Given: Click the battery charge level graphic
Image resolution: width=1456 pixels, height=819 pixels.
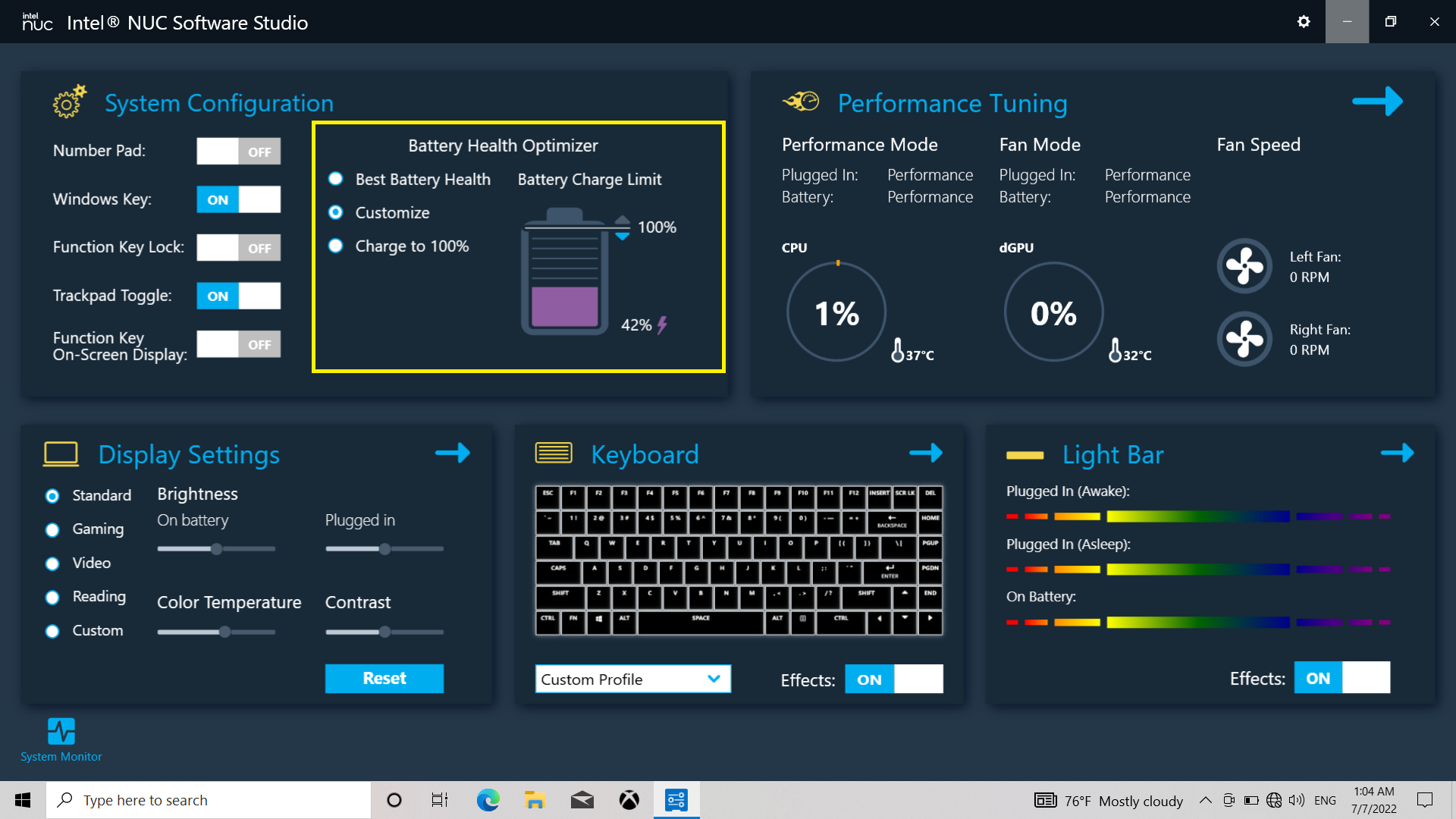Looking at the screenshot, I should (x=565, y=272).
